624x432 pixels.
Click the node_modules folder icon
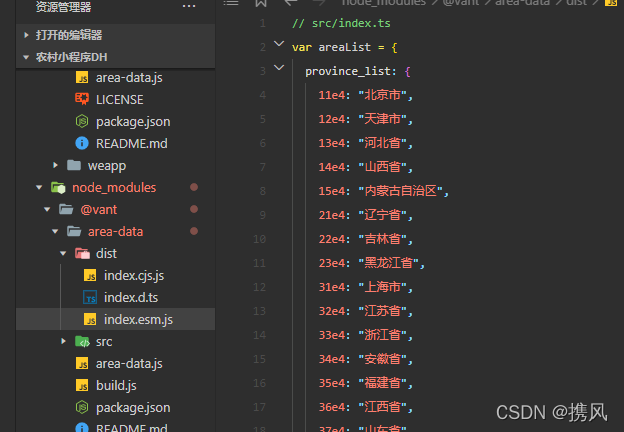tap(58, 187)
